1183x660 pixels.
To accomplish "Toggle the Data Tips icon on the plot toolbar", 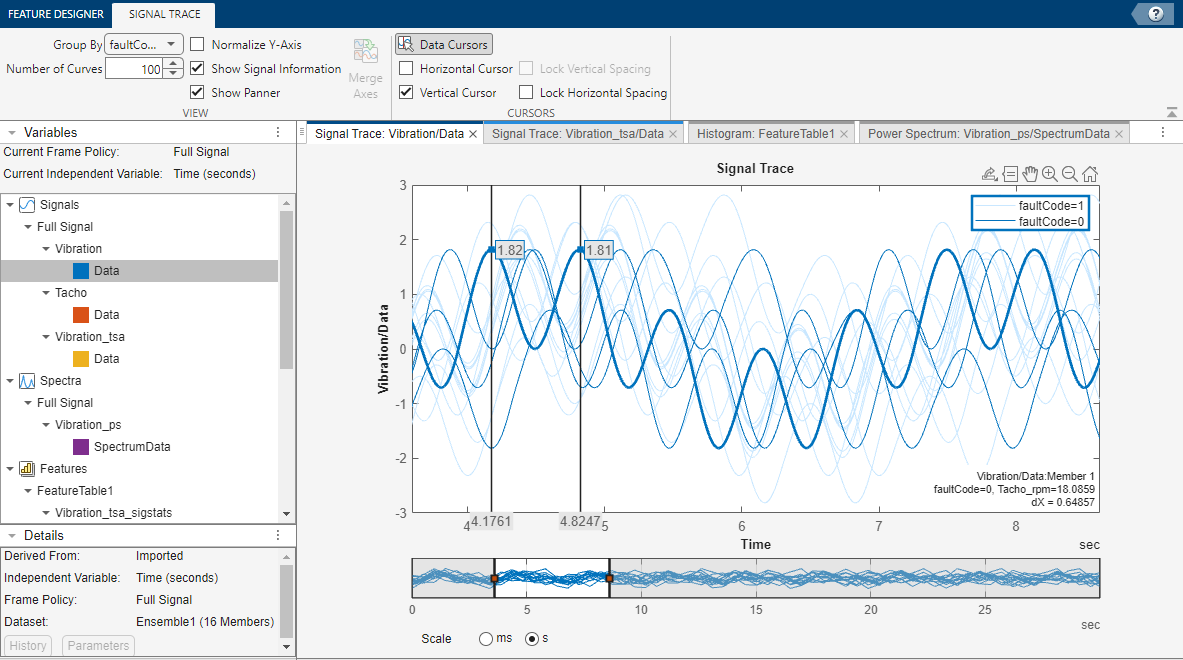I will (x=1010, y=174).
